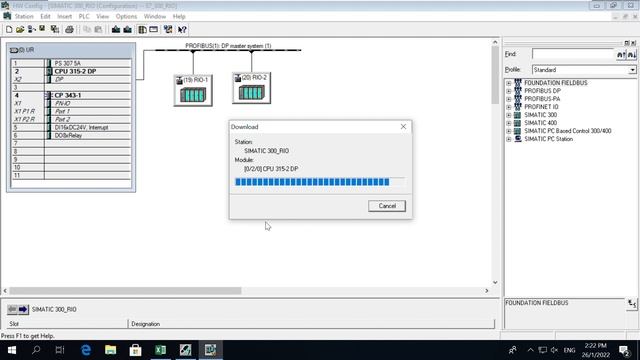Screen dimensions: 640x360
Task: Open the Window menu
Action: [x=155, y=17]
